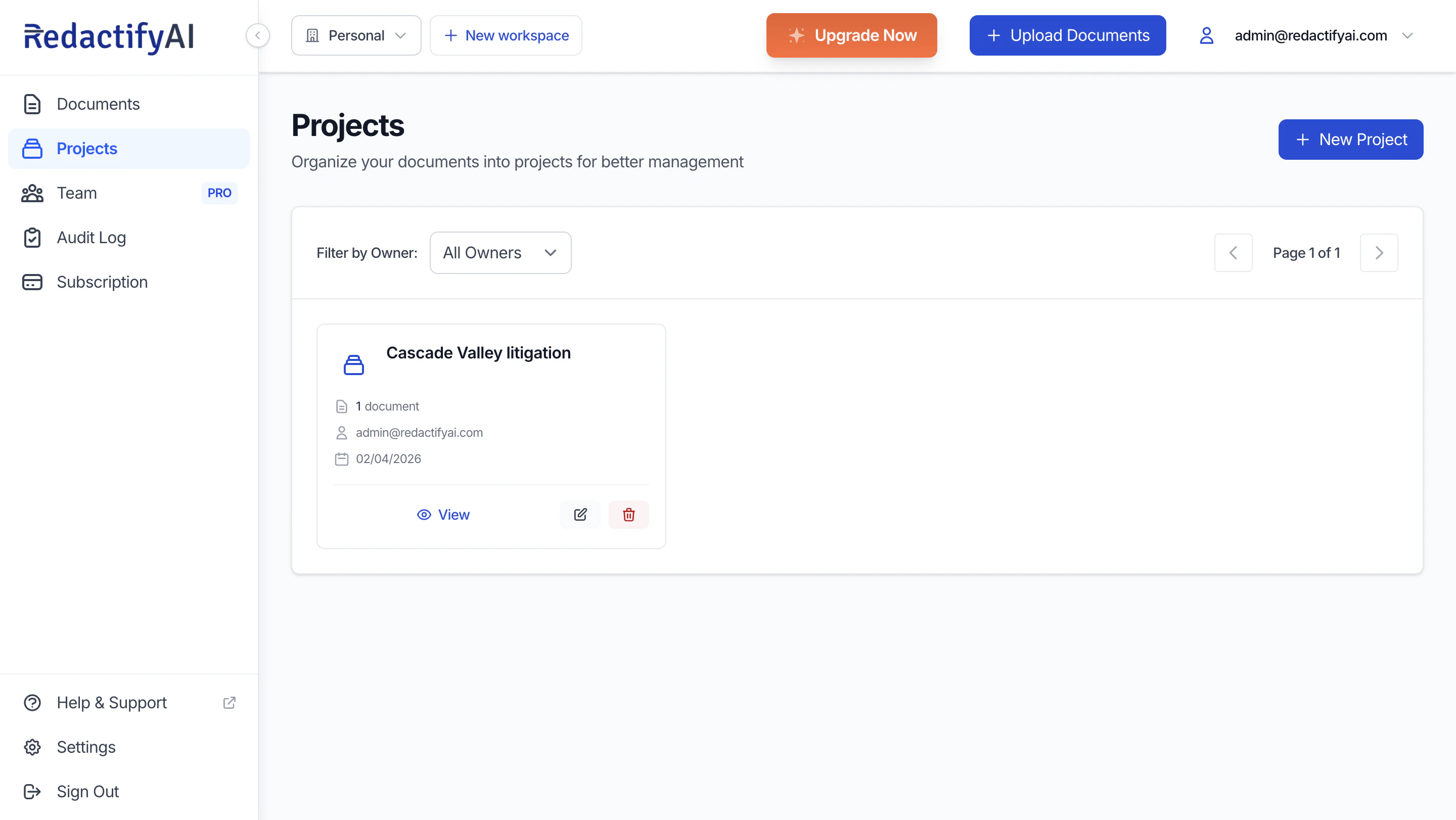Click the Upgrade Now button
Screen dimensions: 1456x820
851,35
